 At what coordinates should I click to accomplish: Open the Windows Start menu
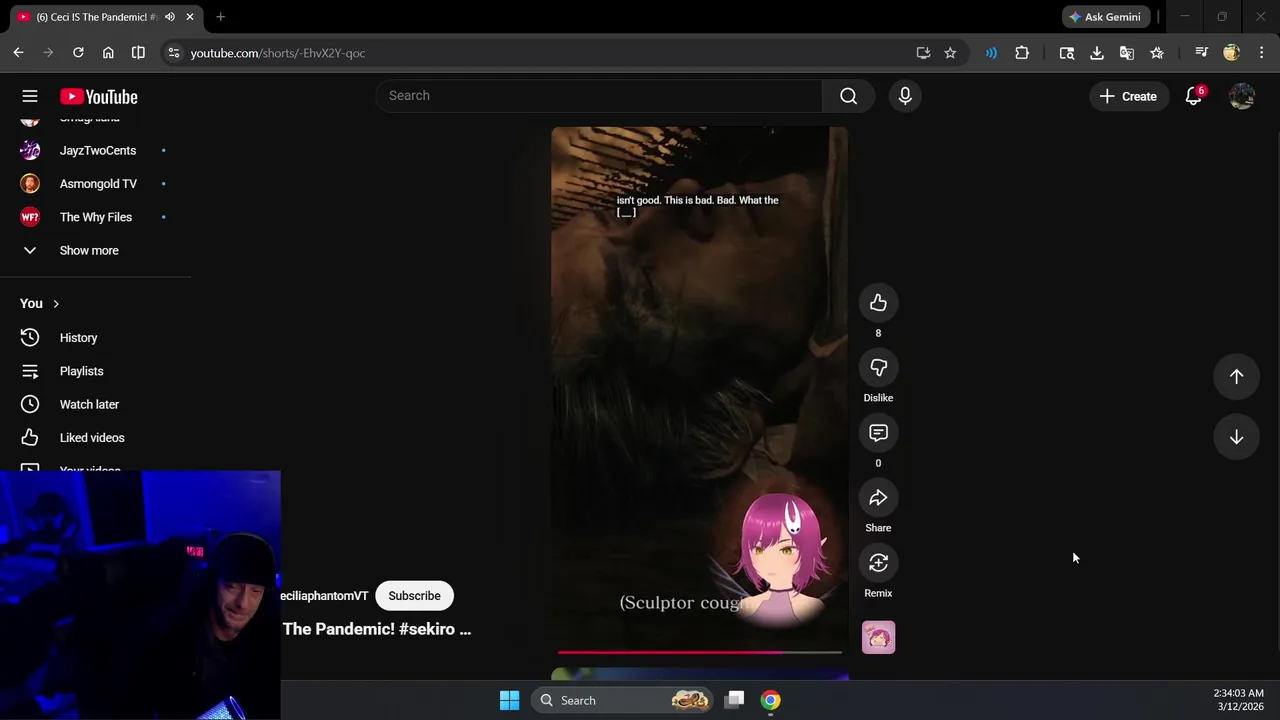point(509,700)
